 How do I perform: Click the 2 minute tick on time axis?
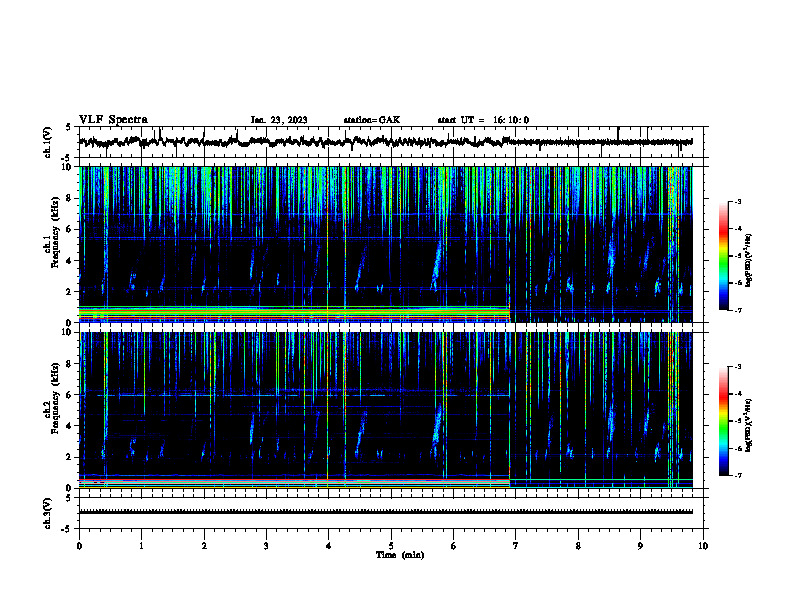click(204, 546)
